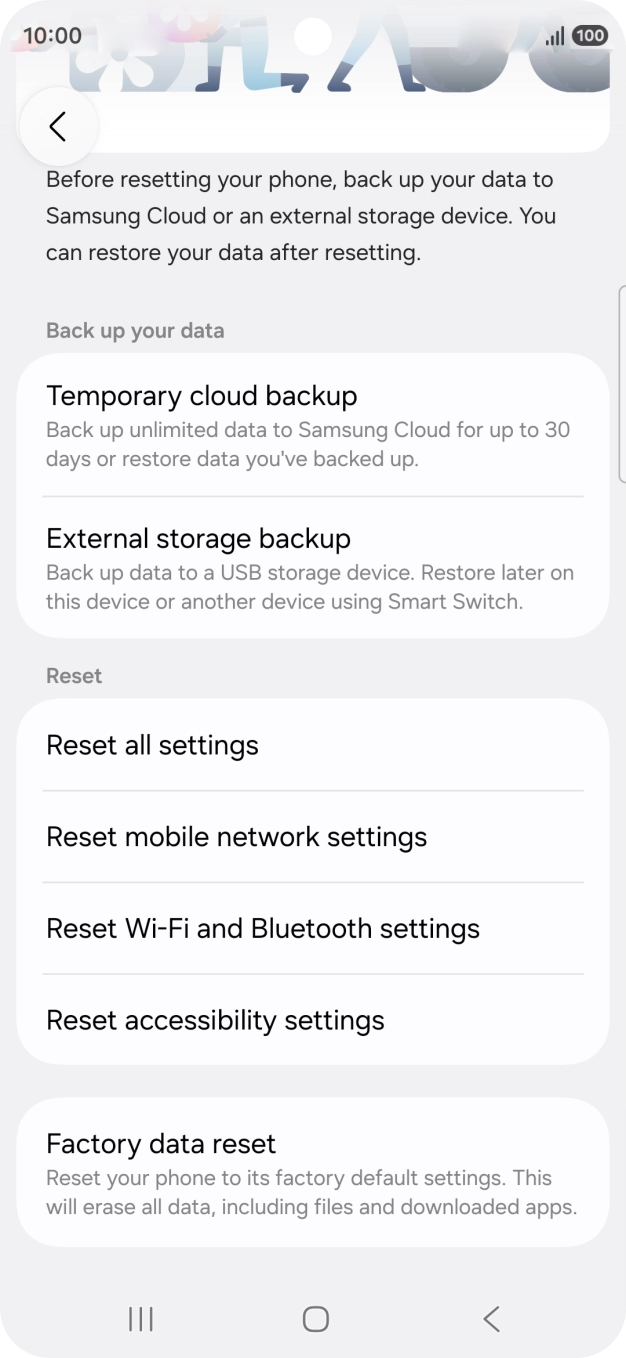Tap the back arrow at the top
The width and height of the screenshot is (626, 1358).
coord(57,126)
